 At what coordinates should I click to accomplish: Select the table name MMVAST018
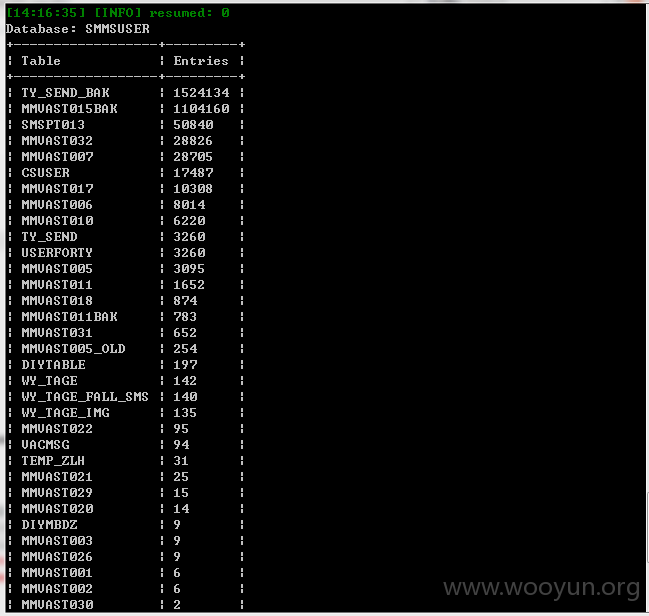coord(57,301)
